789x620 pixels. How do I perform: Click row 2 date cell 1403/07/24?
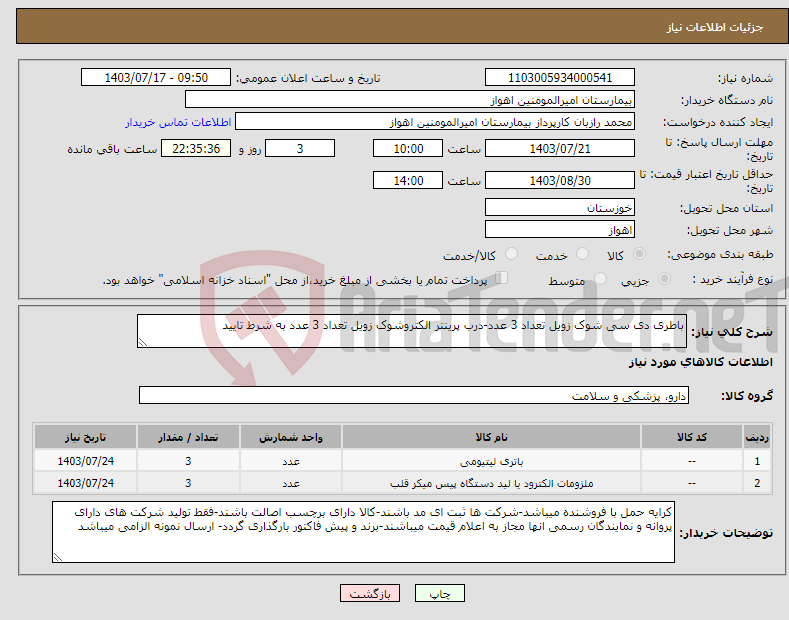(x=86, y=483)
